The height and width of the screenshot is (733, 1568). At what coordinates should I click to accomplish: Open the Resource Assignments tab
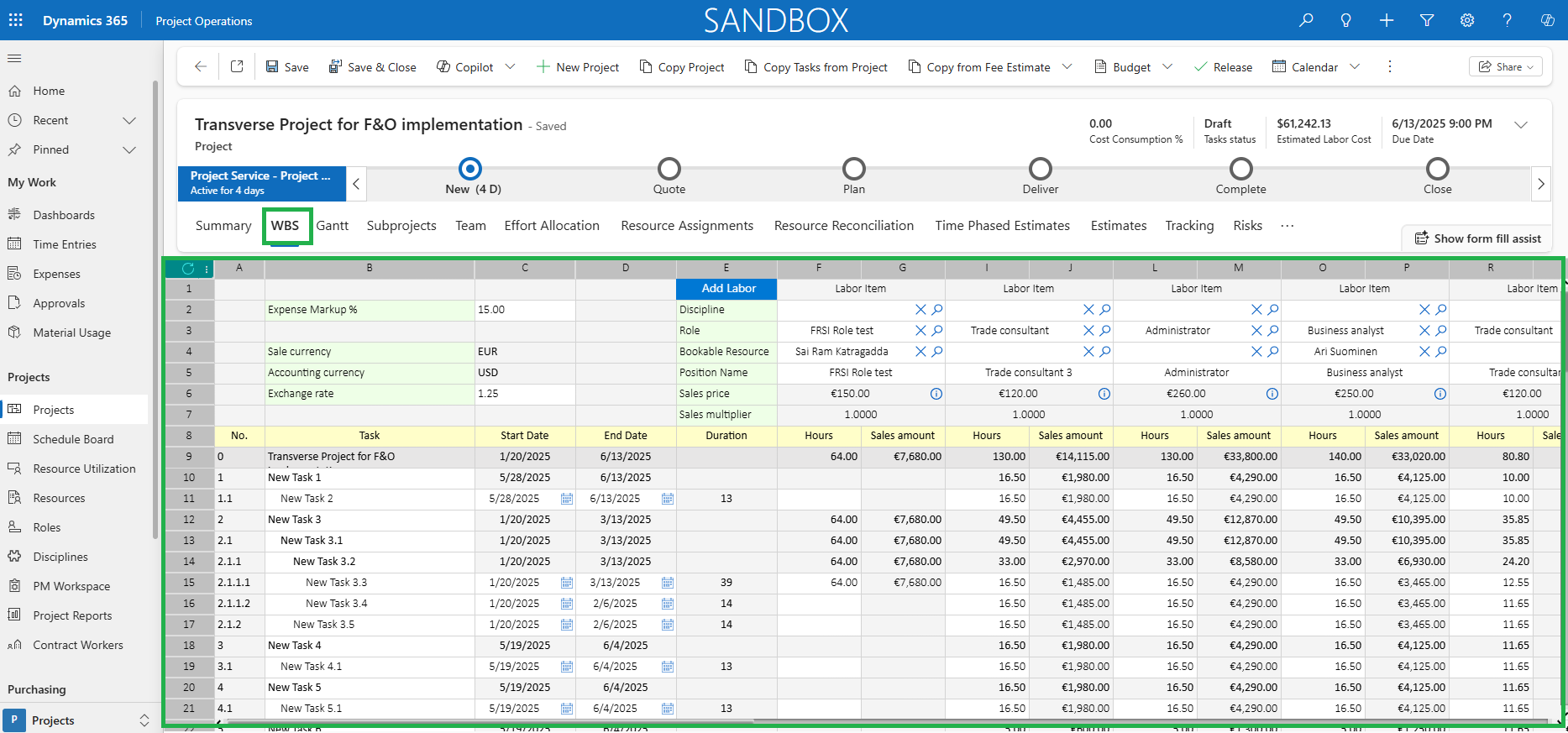[x=687, y=226]
